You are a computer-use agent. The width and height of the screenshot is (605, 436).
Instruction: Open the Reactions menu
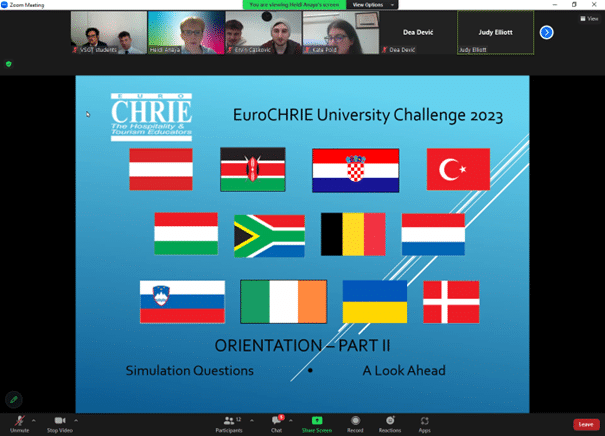click(x=390, y=424)
